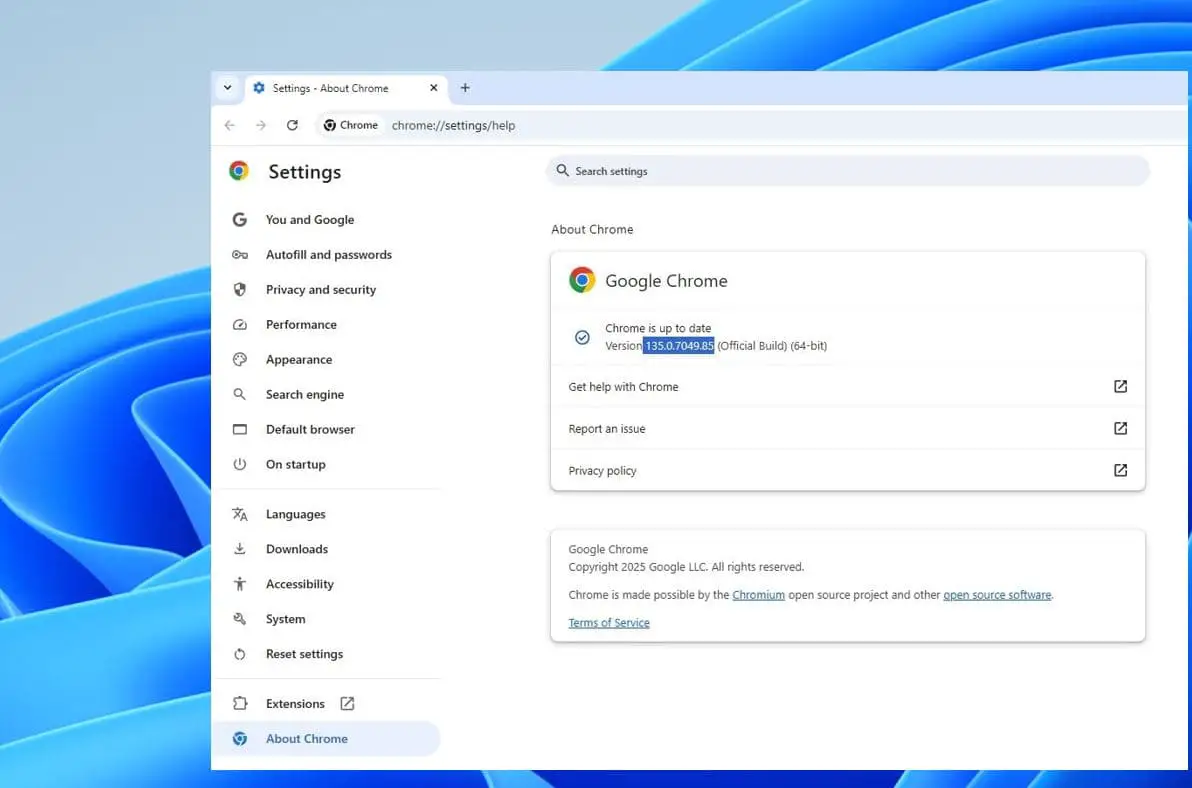Open Extensions from the sidebar
Image resolution: width=1192 pixels, height=788 pixels.
295,704
